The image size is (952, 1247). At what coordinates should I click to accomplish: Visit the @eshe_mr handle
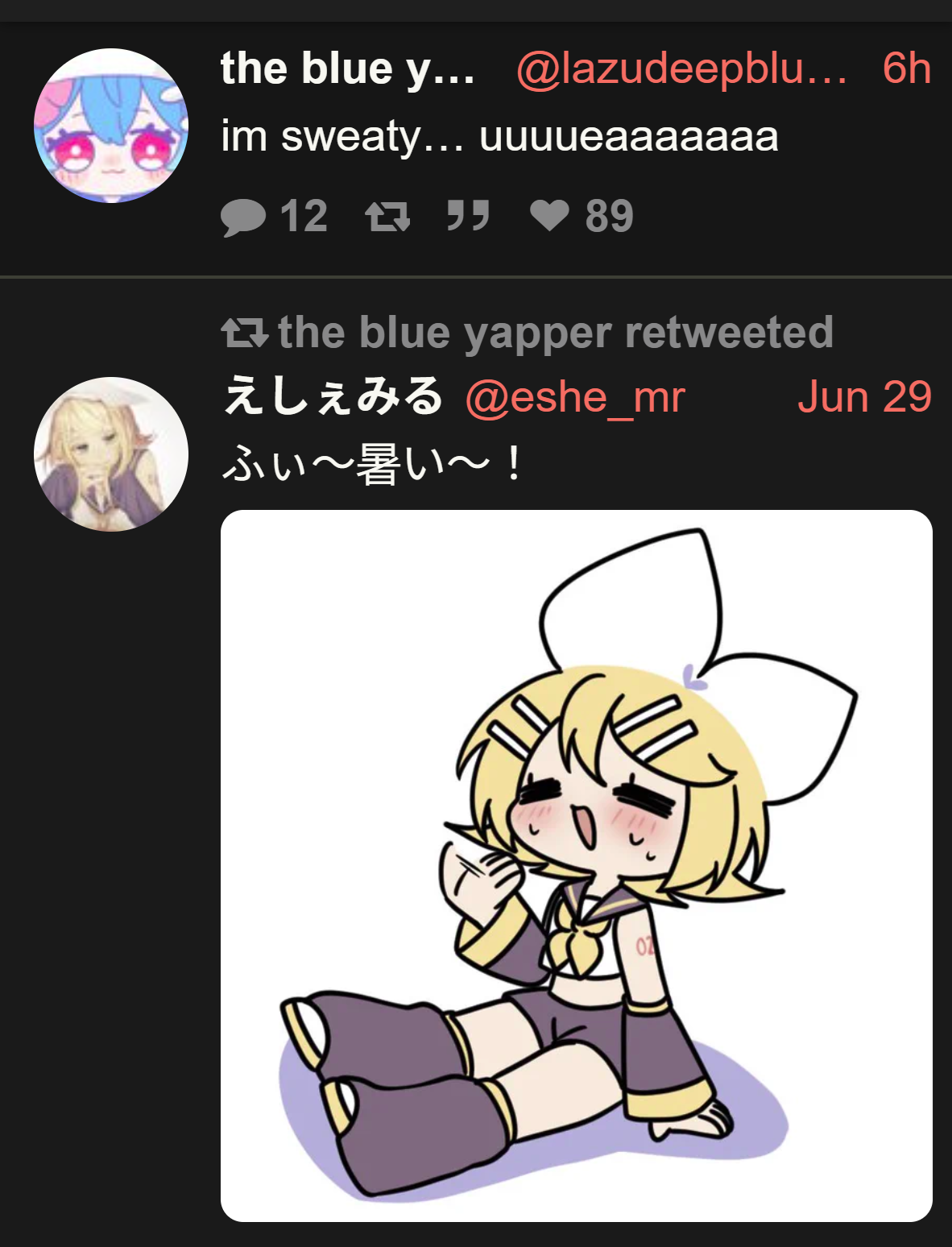coord(575,398)
